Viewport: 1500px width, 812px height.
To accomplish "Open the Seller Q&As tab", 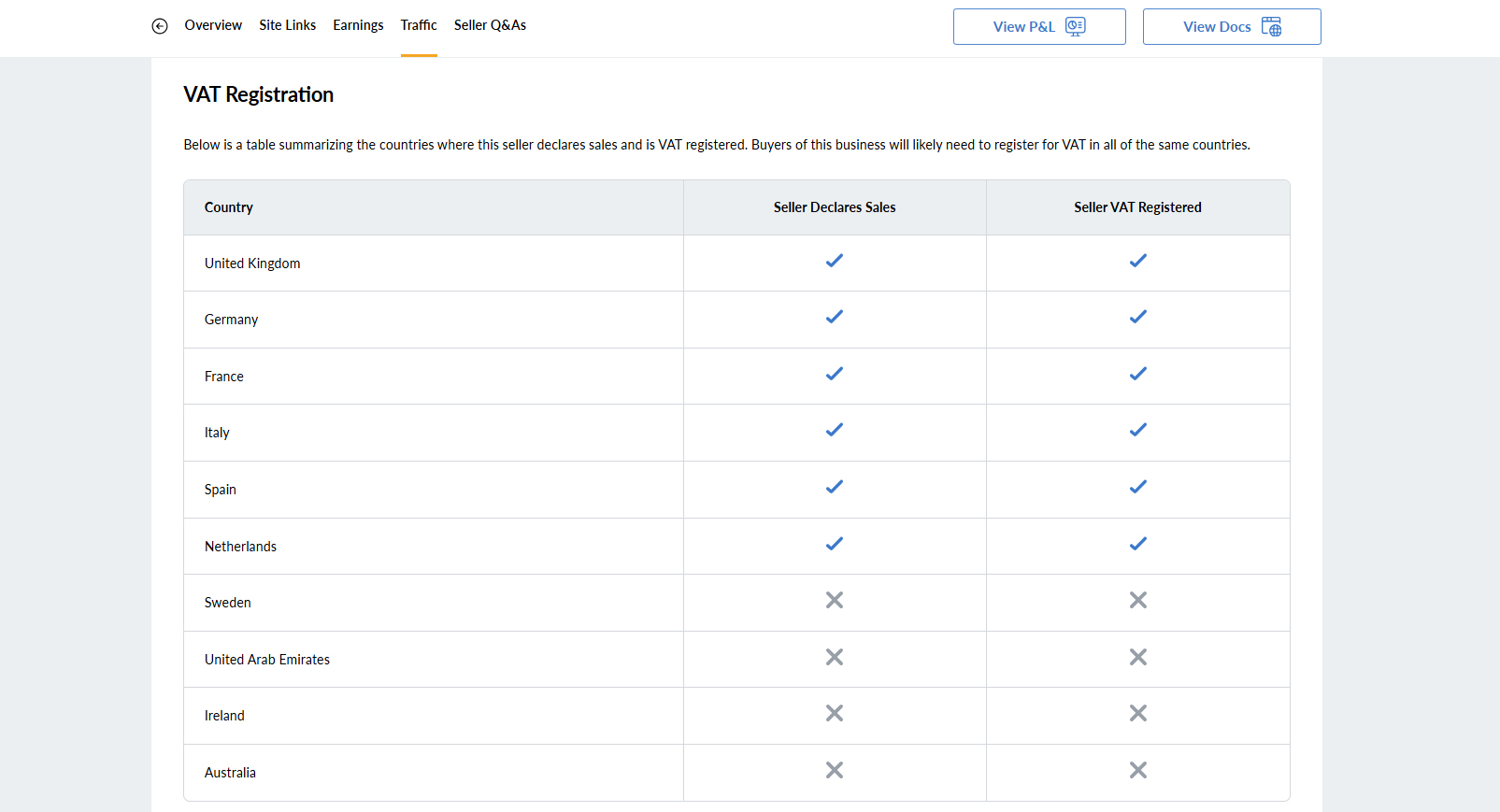I will (490, 25).
